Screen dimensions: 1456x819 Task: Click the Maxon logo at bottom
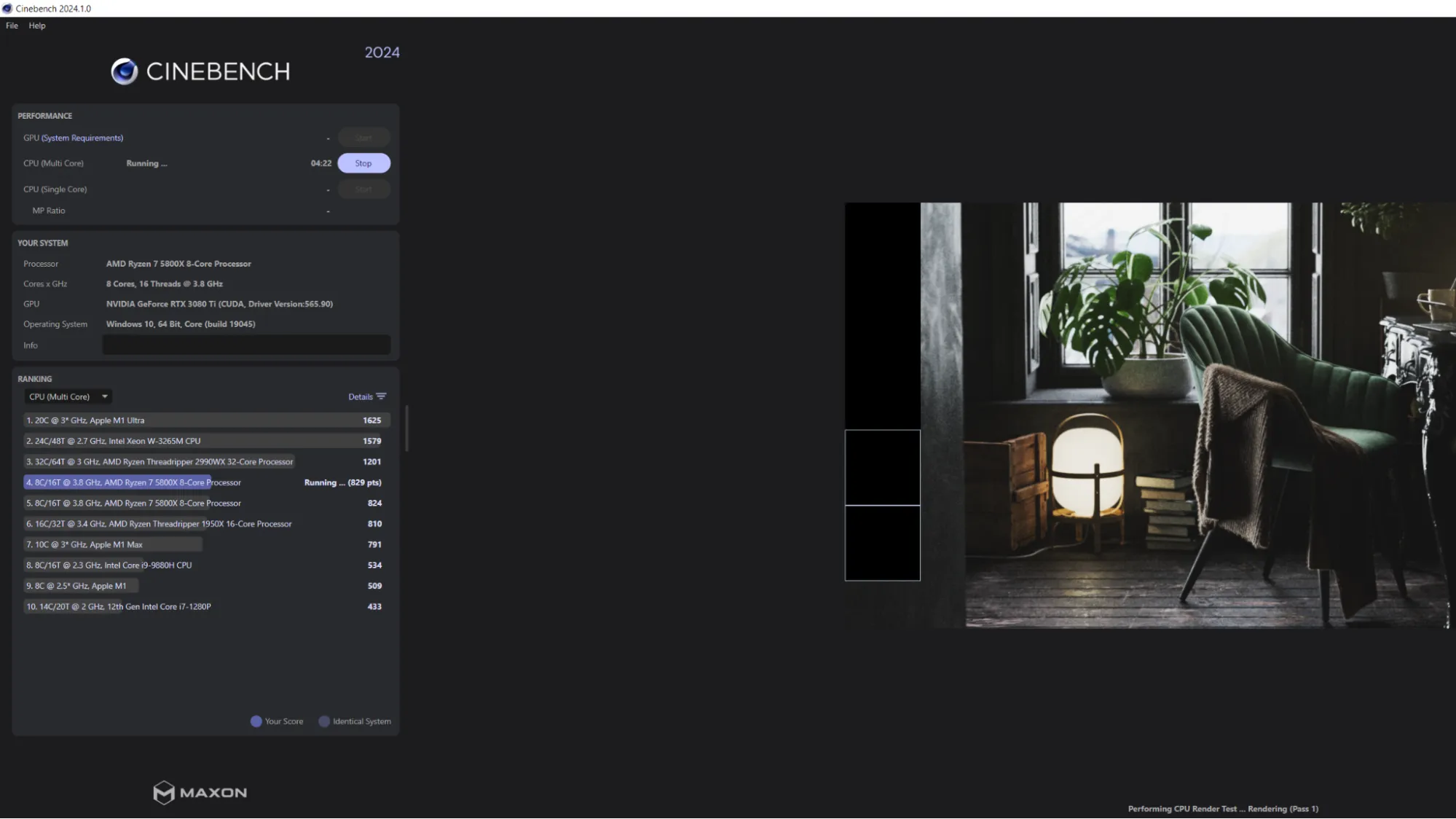click(x=200, y=792)
